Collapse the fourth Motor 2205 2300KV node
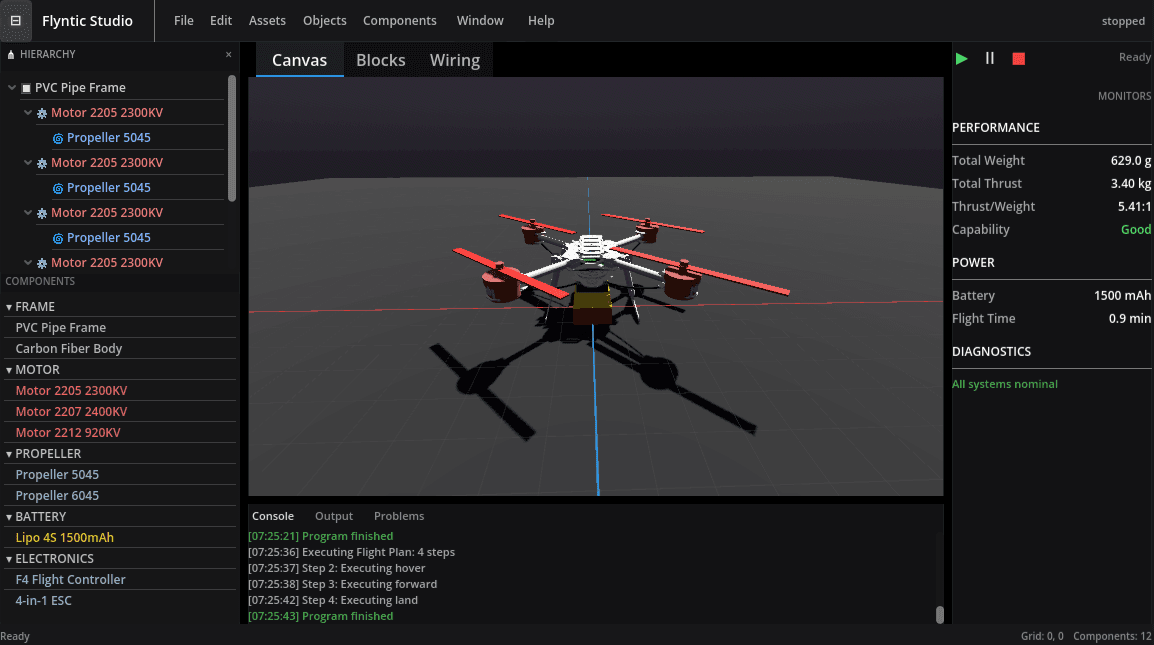This screenshot has width=1154, height=645. click(x=28, y=263)
